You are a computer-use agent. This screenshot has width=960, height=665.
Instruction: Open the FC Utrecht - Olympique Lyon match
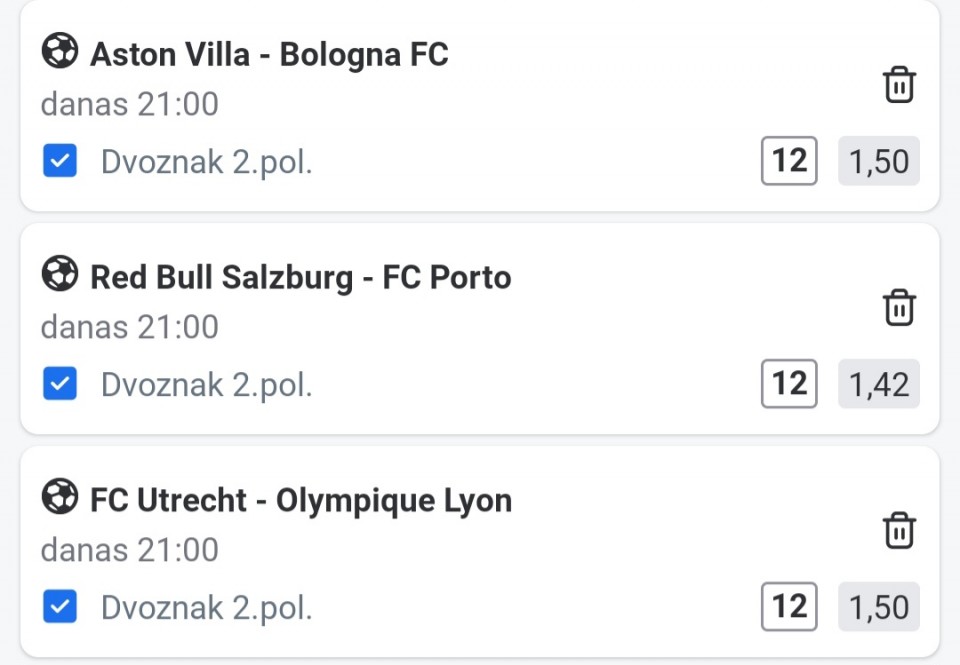pos(300,500)
